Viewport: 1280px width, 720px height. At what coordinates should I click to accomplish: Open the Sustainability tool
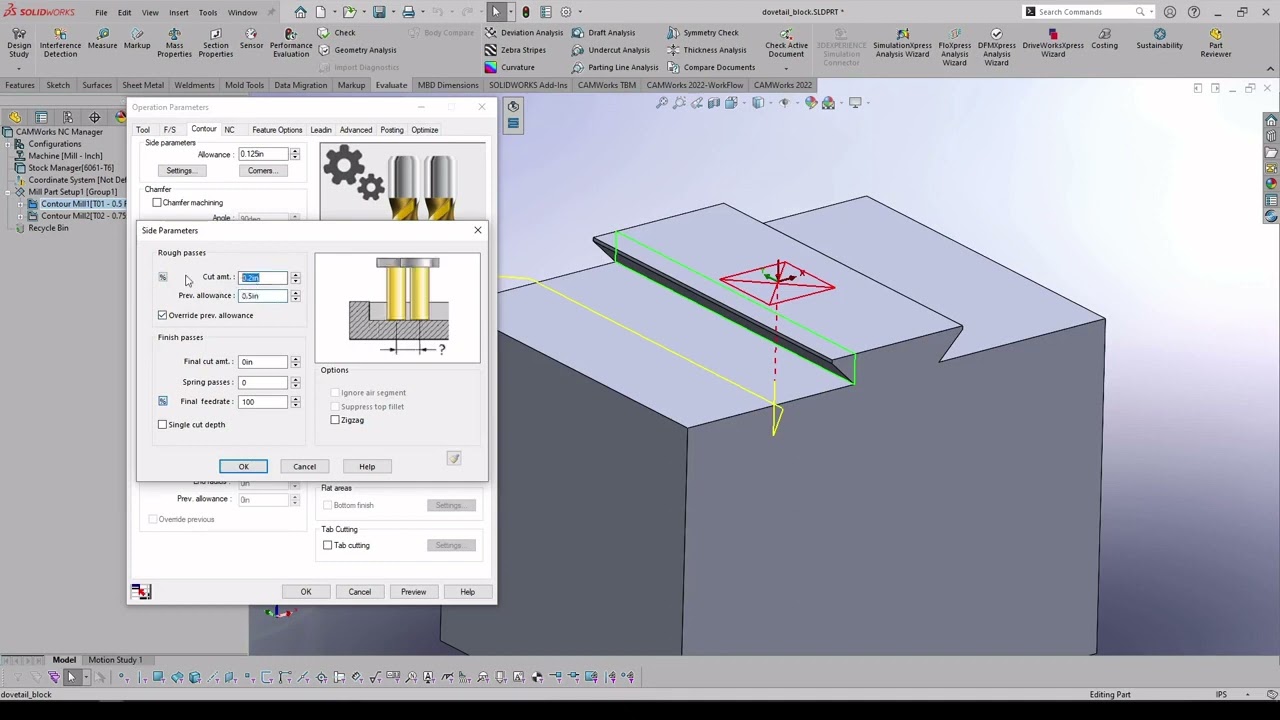pos(1159,39)
